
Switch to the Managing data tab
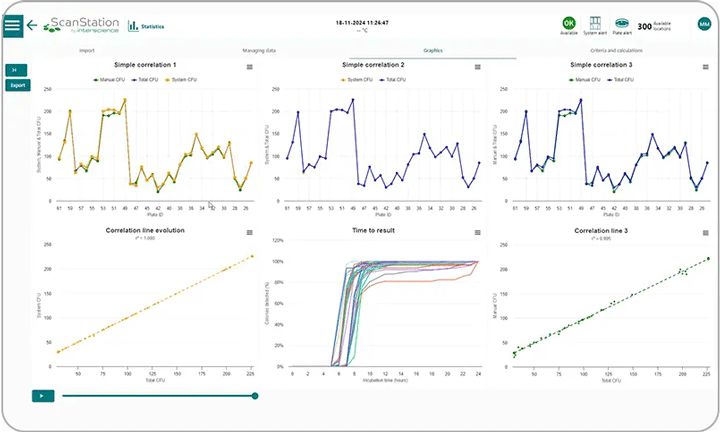[259, 49]
